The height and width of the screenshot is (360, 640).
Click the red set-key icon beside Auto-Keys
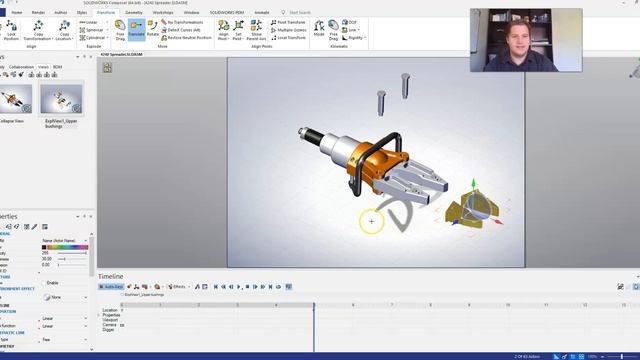(x=129, y=287)
